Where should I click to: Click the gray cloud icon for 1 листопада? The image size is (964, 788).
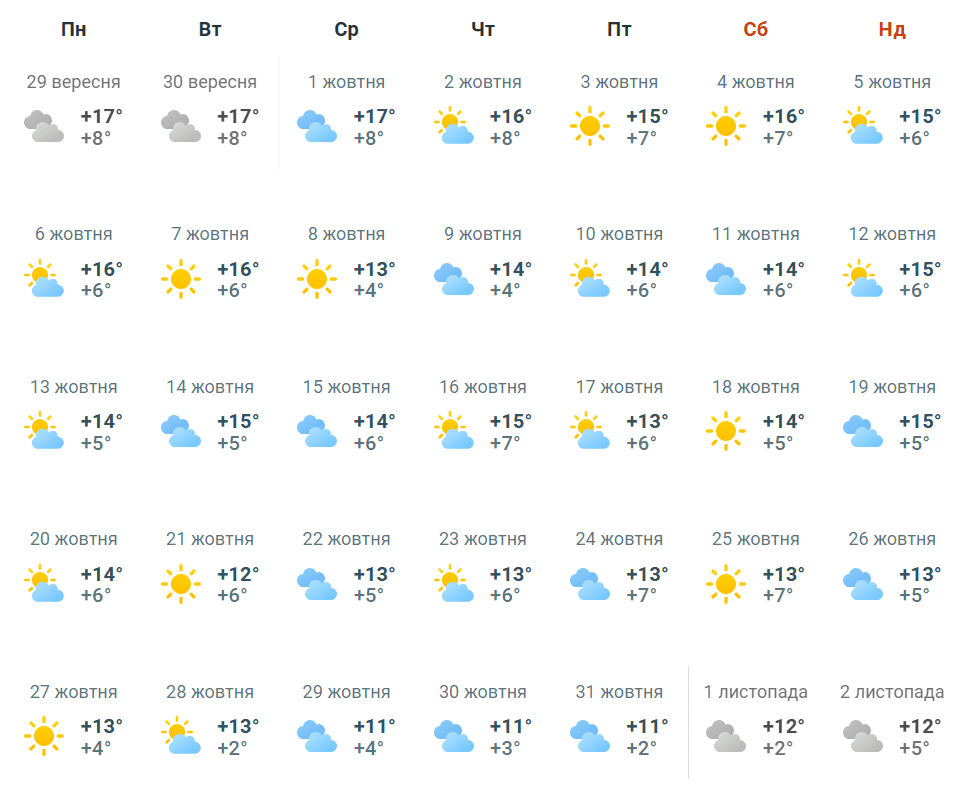[x=725, y=736]
